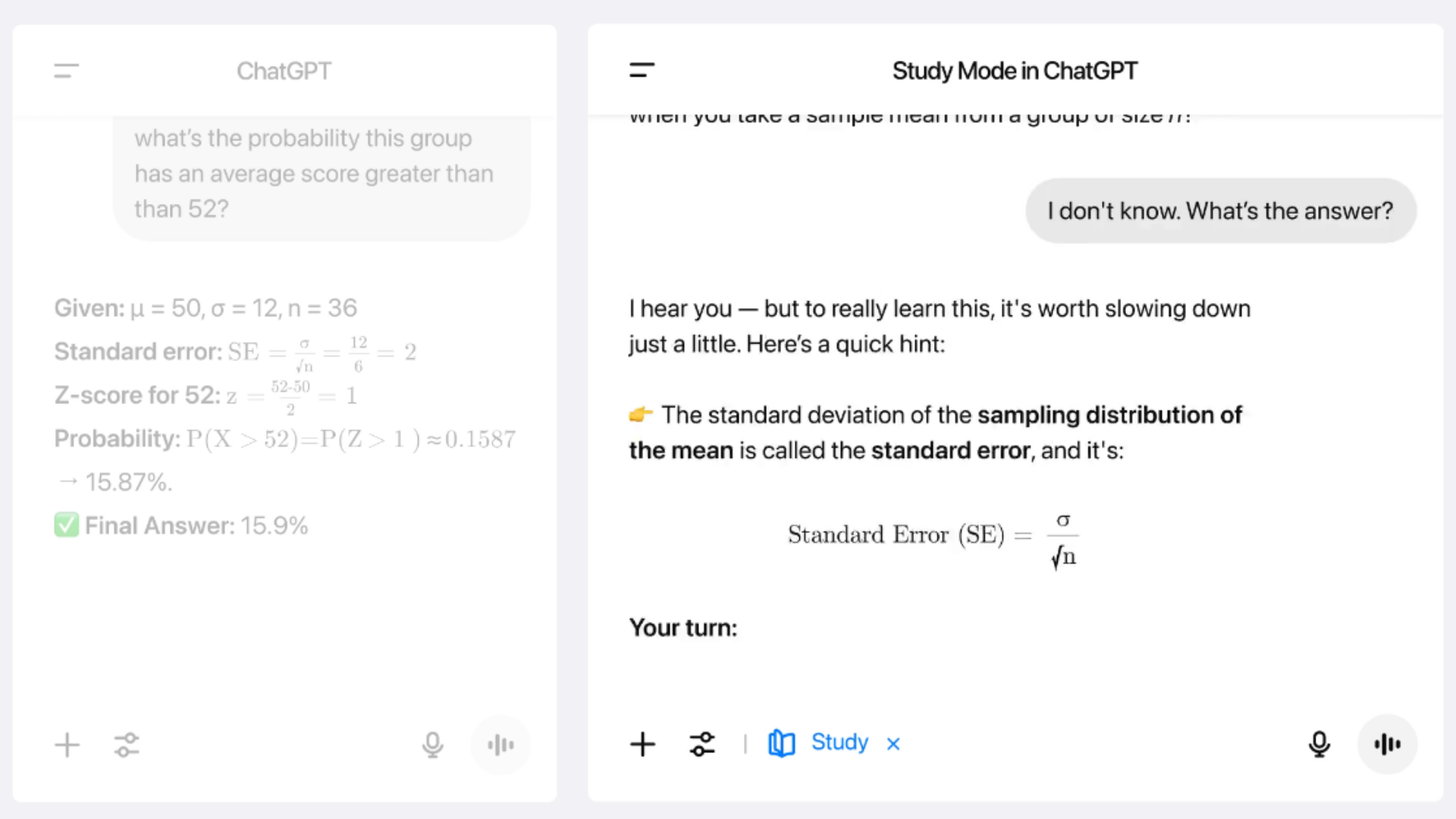Activate the Study Mode microphone icon
The height and width of the screenshot is (819, 1456).
click(1319, 745)
